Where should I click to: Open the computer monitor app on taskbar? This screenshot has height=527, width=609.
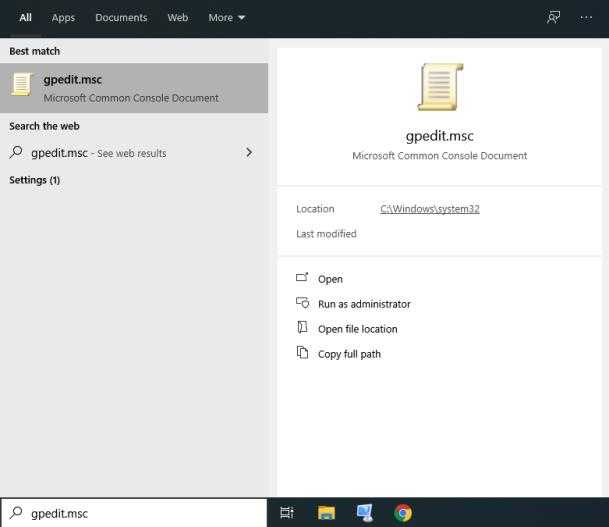click(365, 513)
